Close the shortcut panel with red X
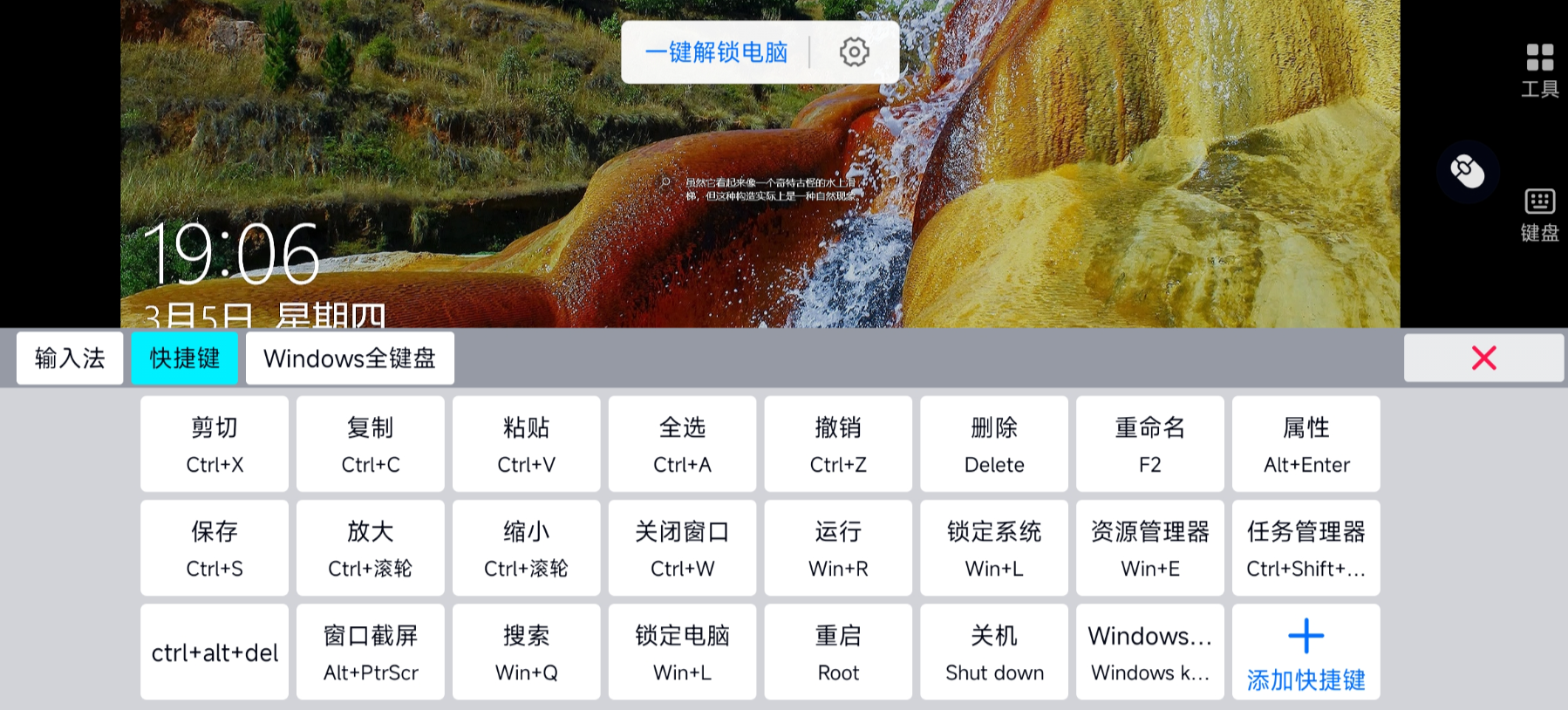This screenshot has height=710, width=1568. [x=1483, y=358]
